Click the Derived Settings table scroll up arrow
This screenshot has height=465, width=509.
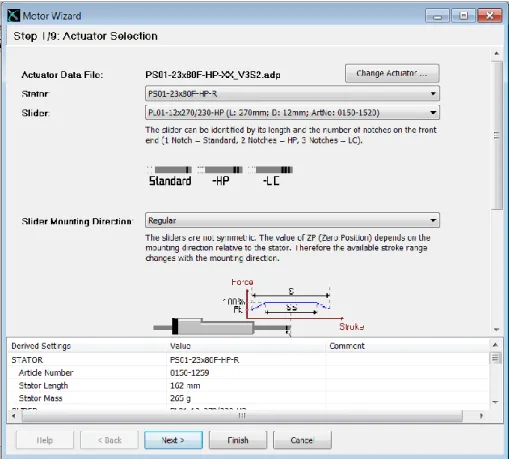tap(495, 345)
